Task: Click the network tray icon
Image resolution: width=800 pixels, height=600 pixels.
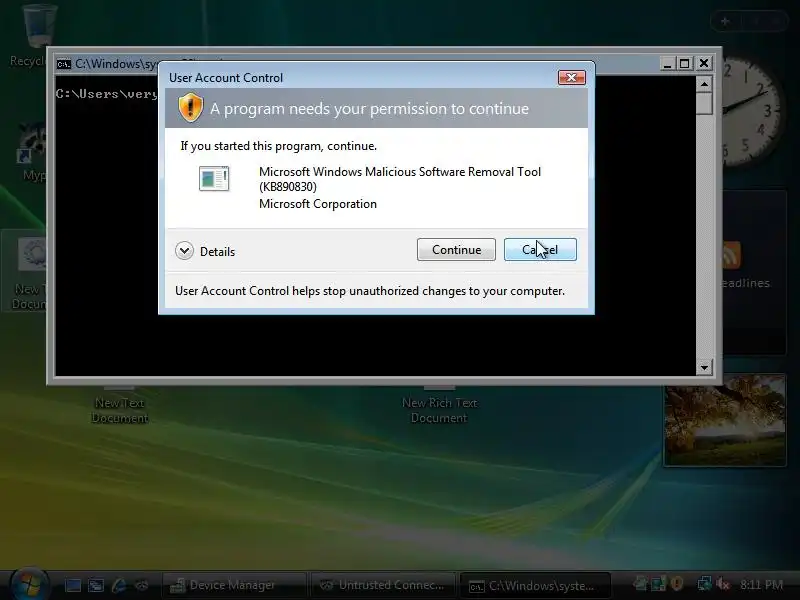Action: (x=705, y=584)
